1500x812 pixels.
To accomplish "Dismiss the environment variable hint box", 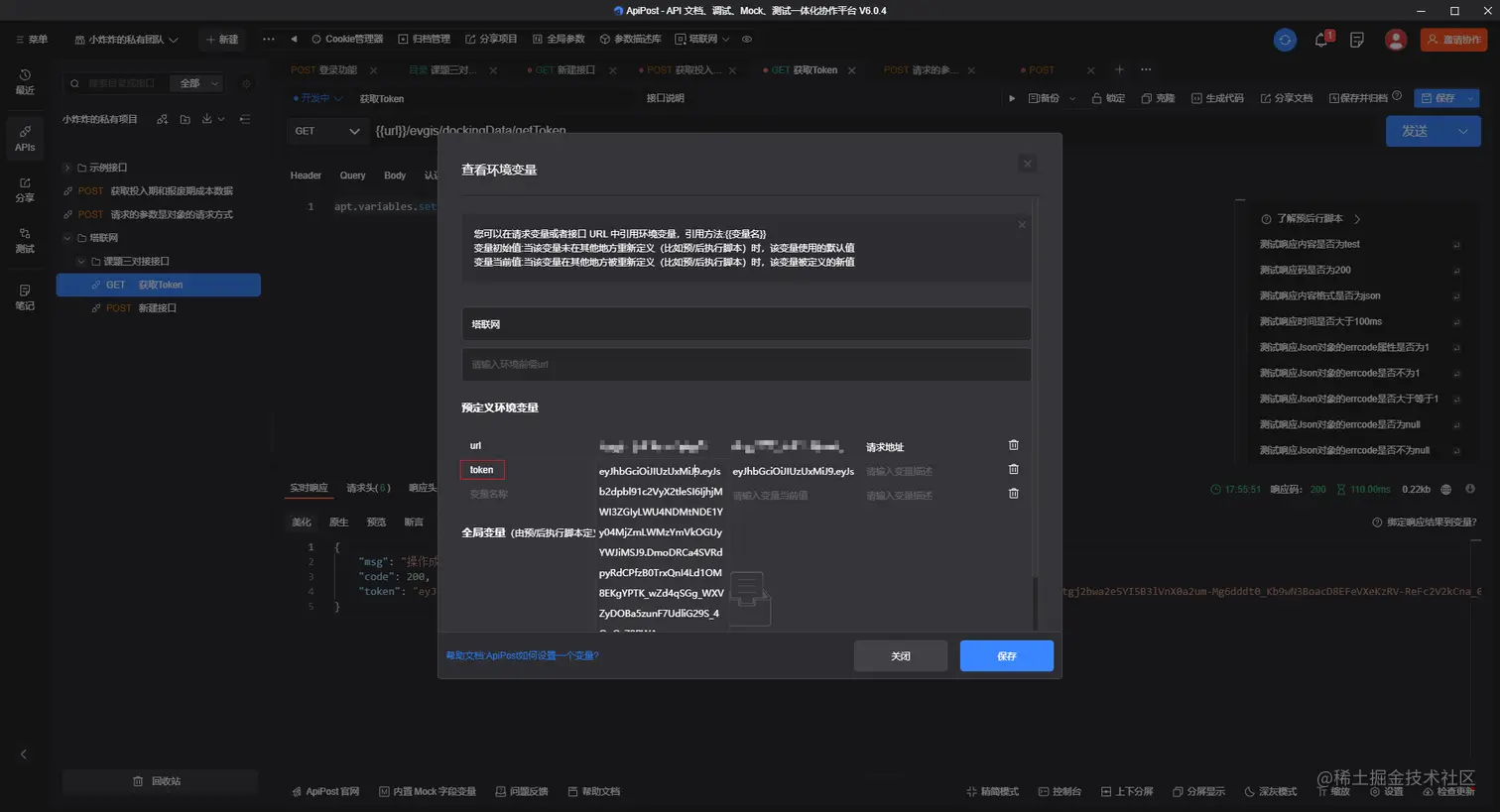I will coord(1022,225).
